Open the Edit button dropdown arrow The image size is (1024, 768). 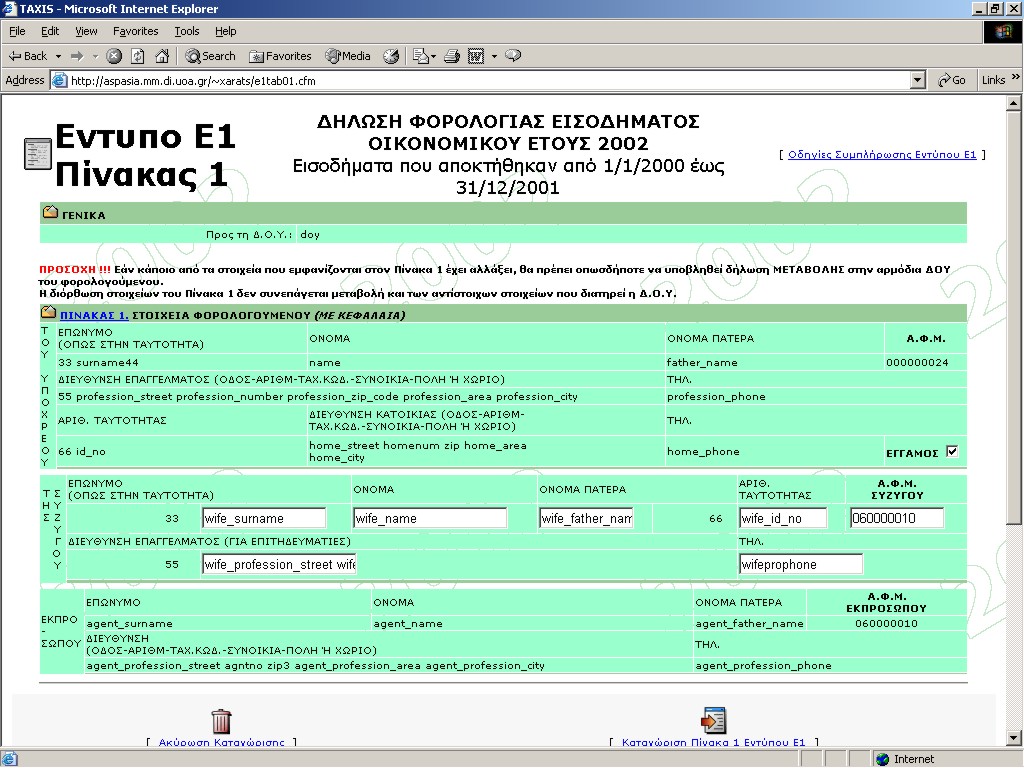494,56
